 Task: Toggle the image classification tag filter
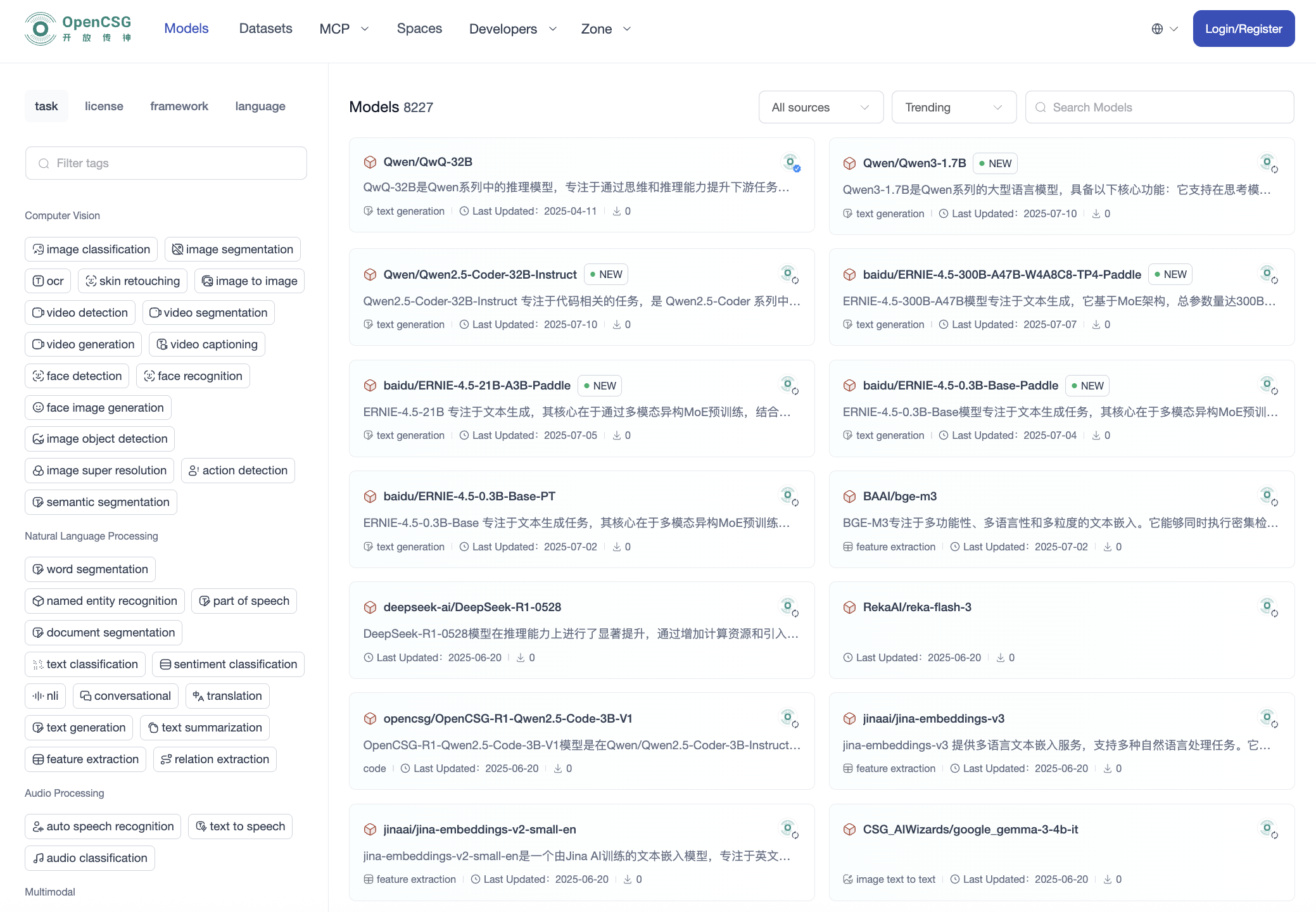(x=91, y=250)
